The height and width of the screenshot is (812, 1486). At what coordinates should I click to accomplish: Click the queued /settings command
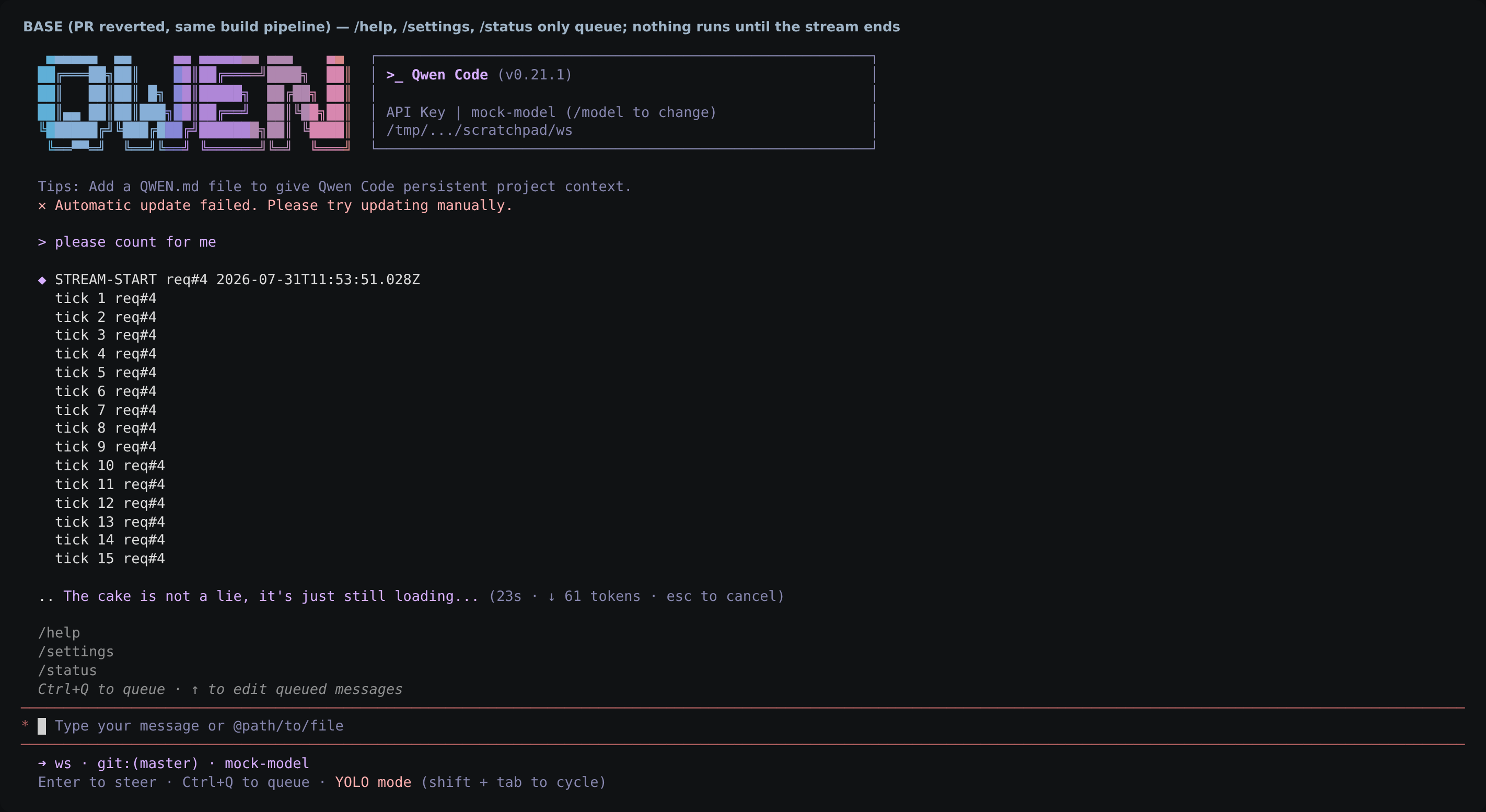coord(76,652)
